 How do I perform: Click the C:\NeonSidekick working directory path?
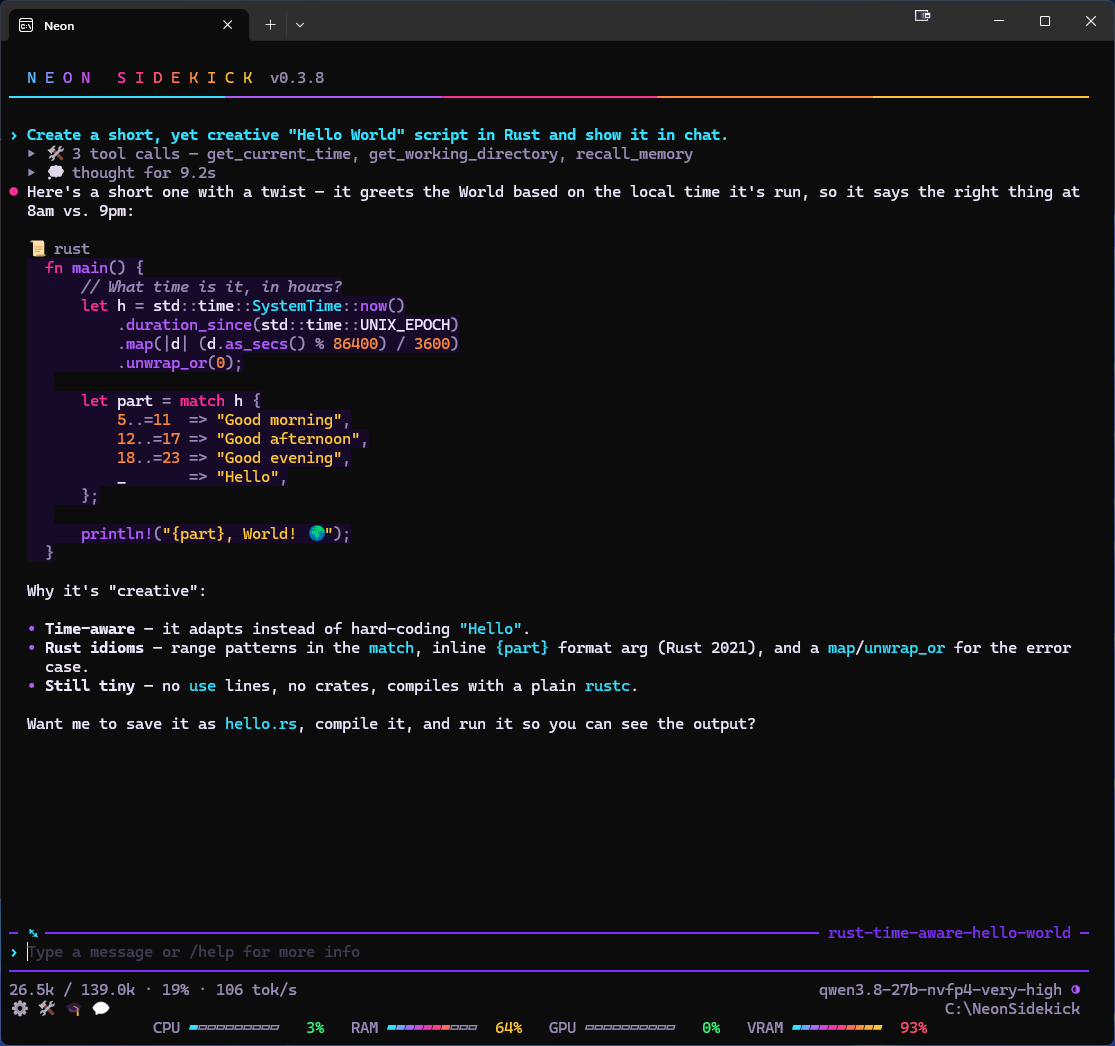pyautogui.click(x=1012, y=1008)
